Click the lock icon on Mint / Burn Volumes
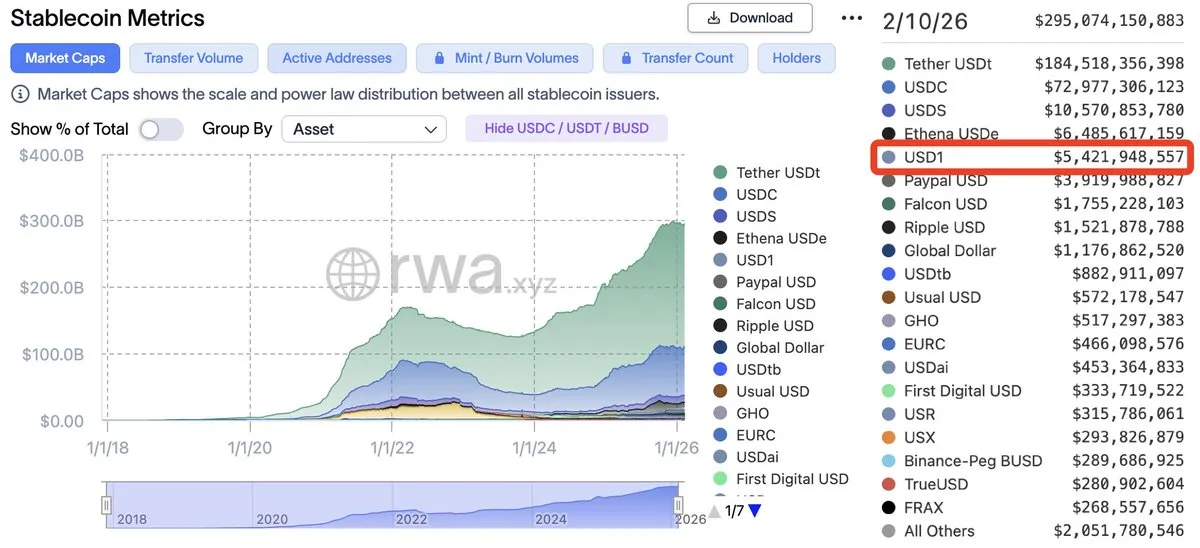The image size is (1200, 548). pos(436,58)
